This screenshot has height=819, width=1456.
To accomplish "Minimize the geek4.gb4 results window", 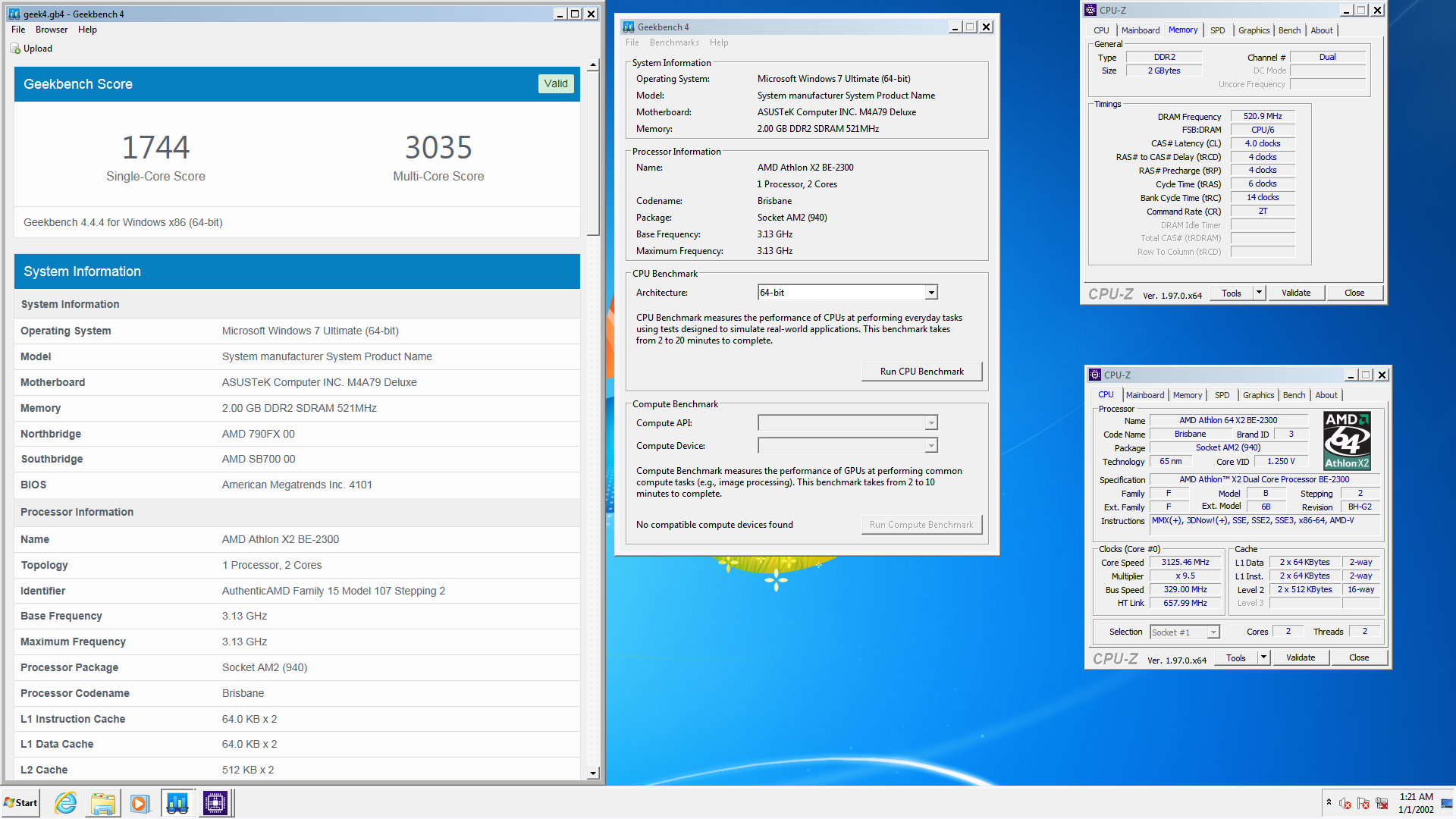I will tap(560, 14).
